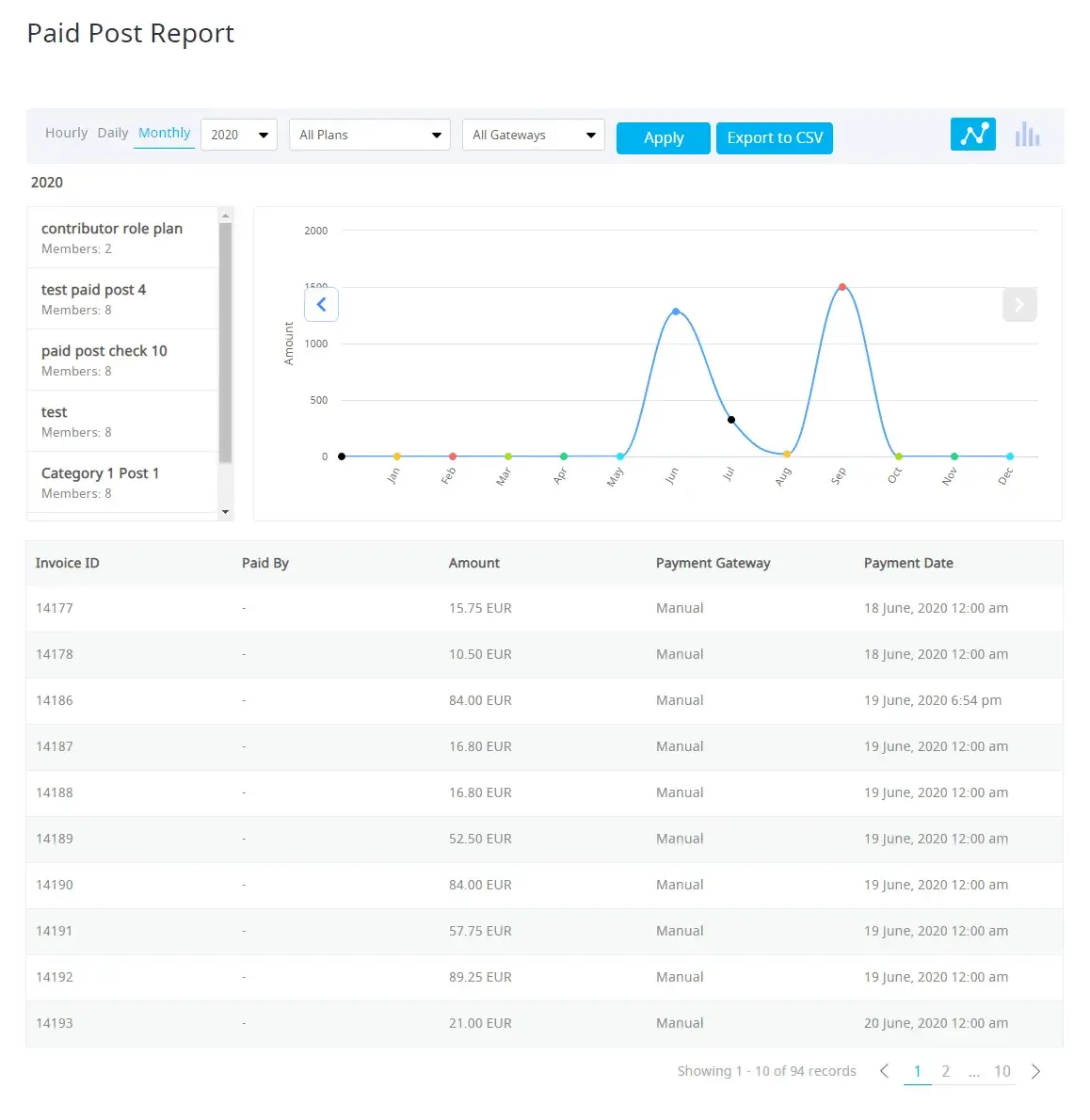The width and height of the screenshot is (1090, 1120).
Task: Jump to page 10 of records
Action: [1002, 1071]
